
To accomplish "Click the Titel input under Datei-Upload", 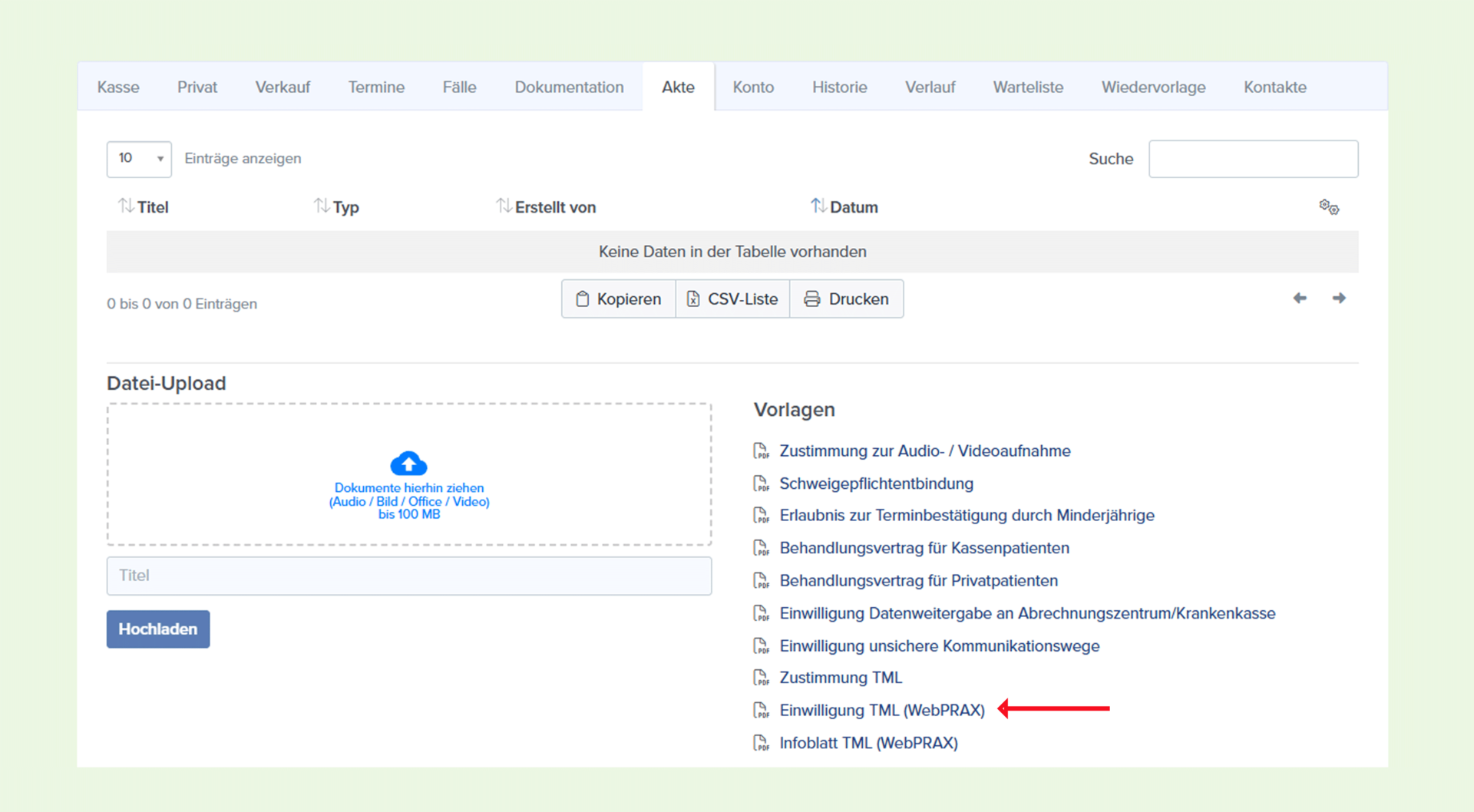I will pos(409,576).
